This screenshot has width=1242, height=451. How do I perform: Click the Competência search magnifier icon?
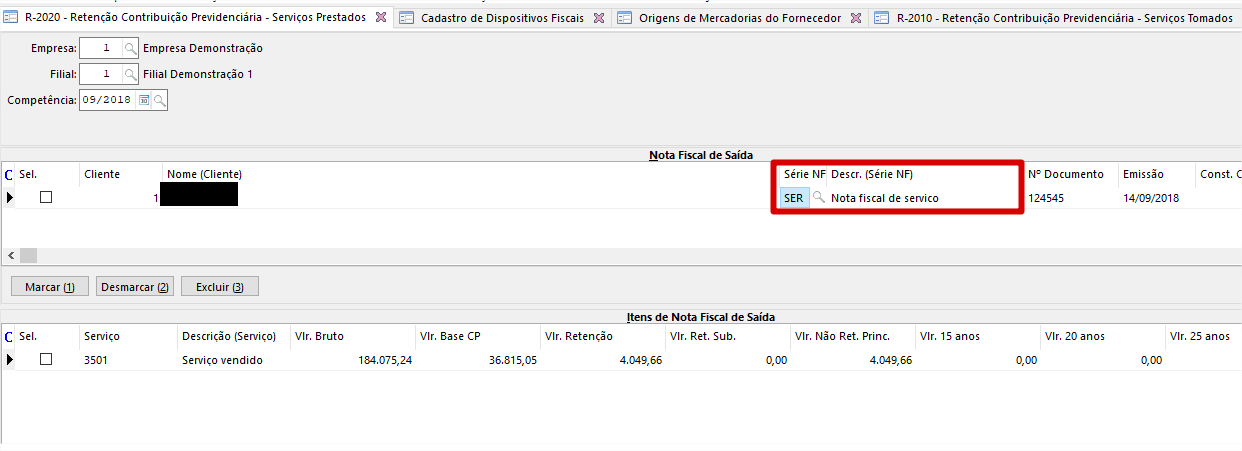pyautogui.click(x=159, y=100)
